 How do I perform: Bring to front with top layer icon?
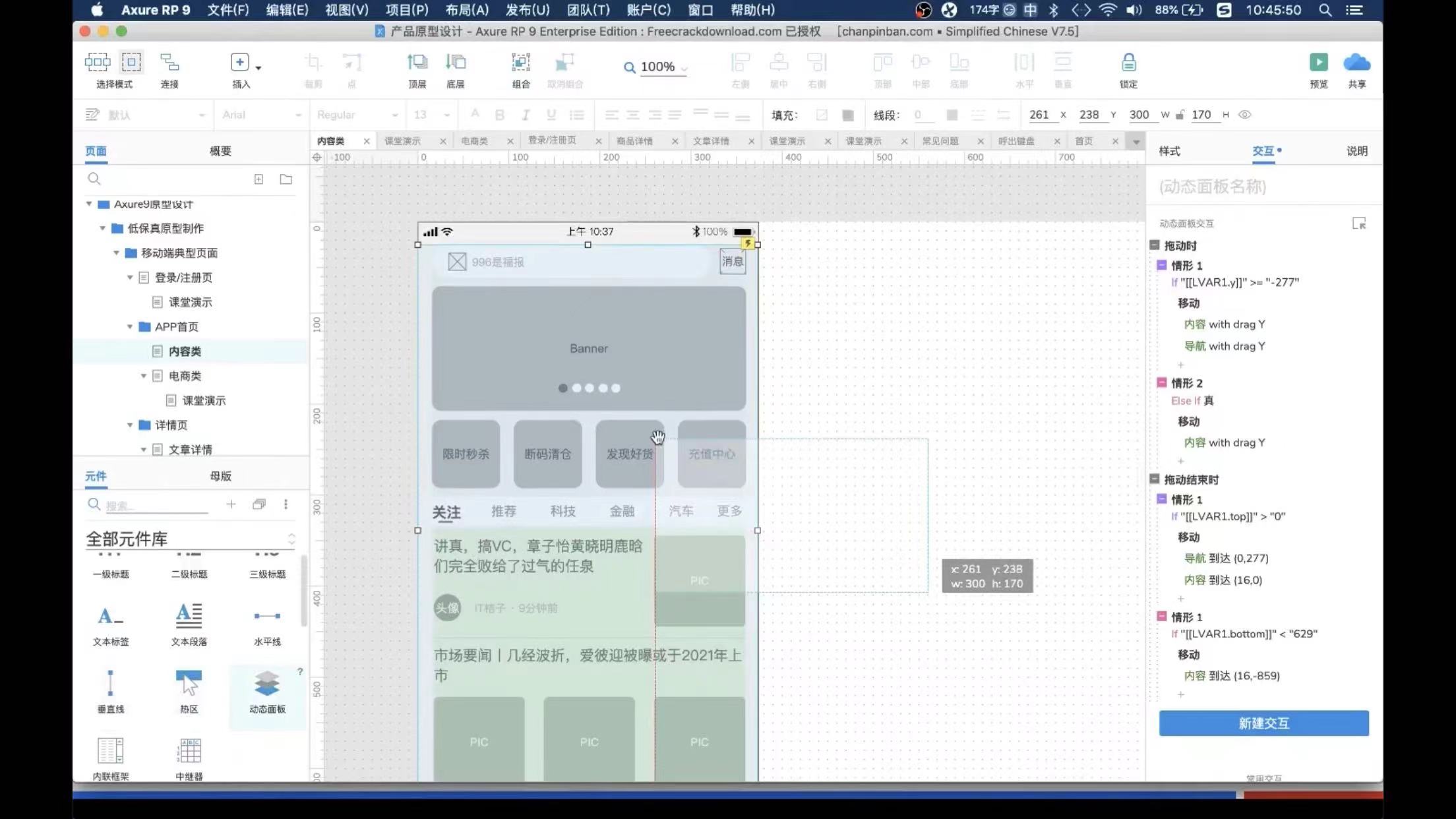[417, 63]
